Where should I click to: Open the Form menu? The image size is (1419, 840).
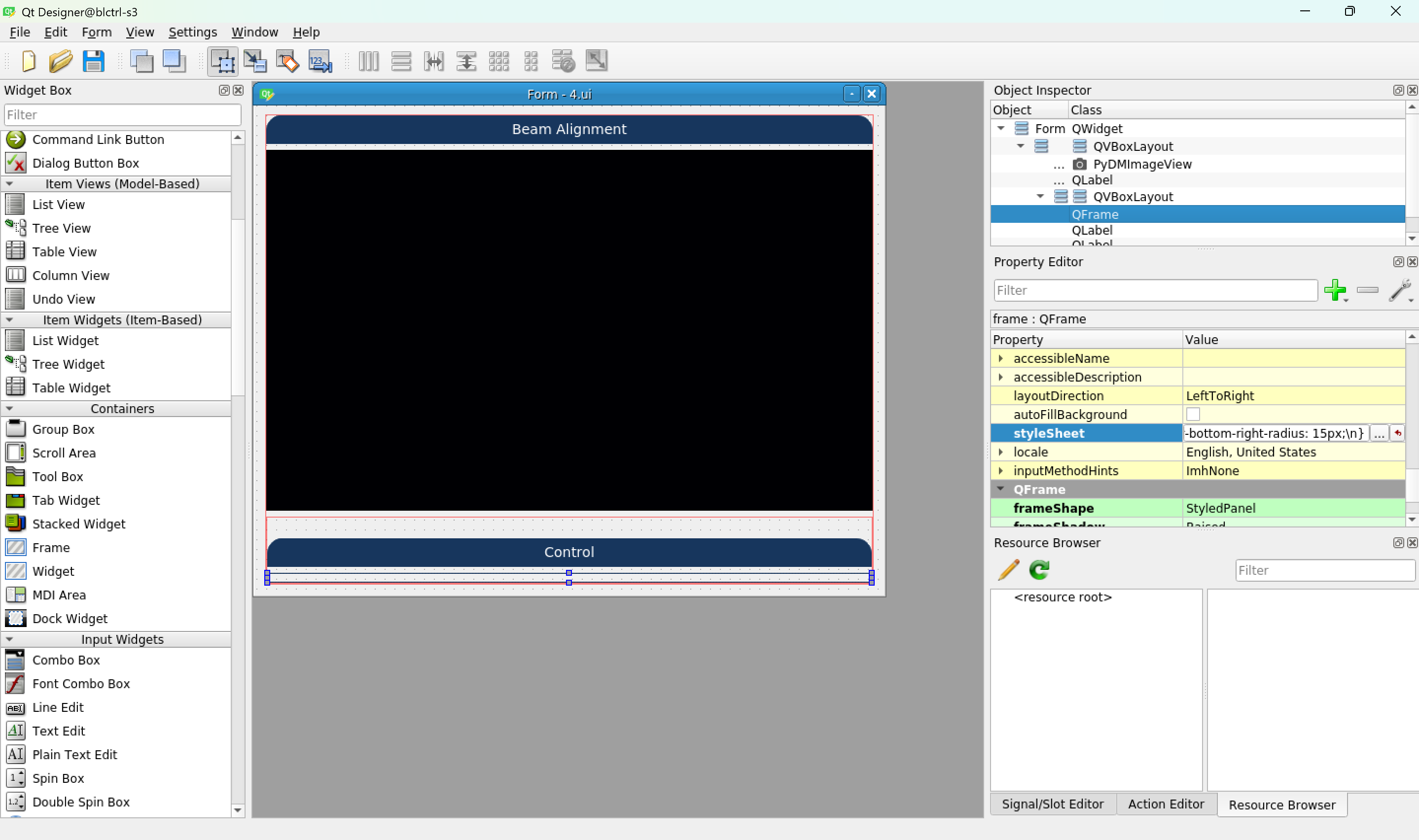pyautogui.click(x=96, y=32)
